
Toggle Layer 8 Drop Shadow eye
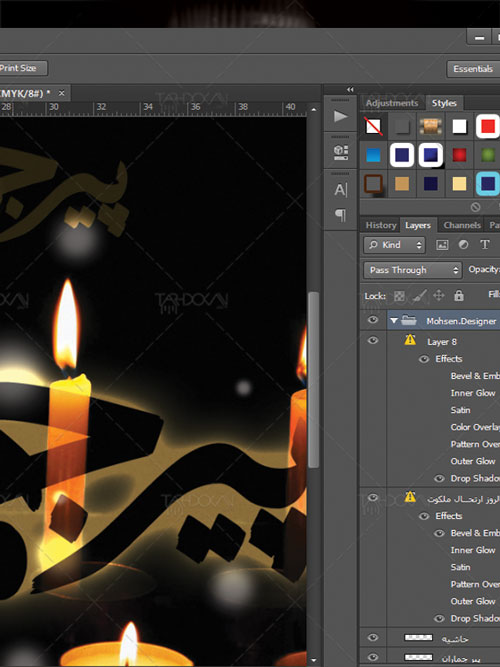(439, 479)
